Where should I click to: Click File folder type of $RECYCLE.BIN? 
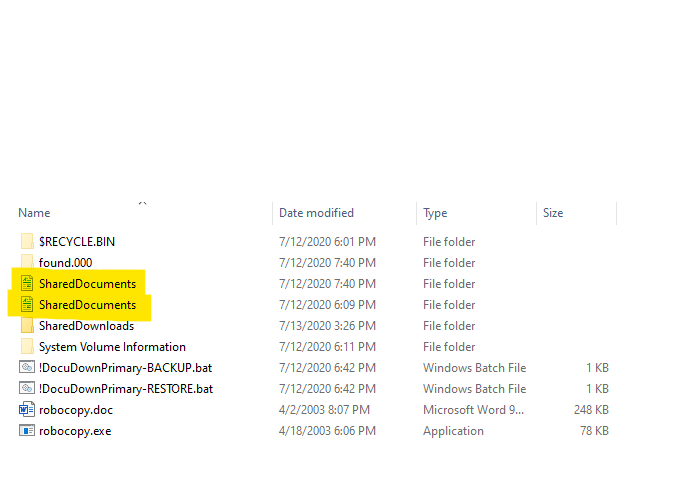click(x=449, y=242)
